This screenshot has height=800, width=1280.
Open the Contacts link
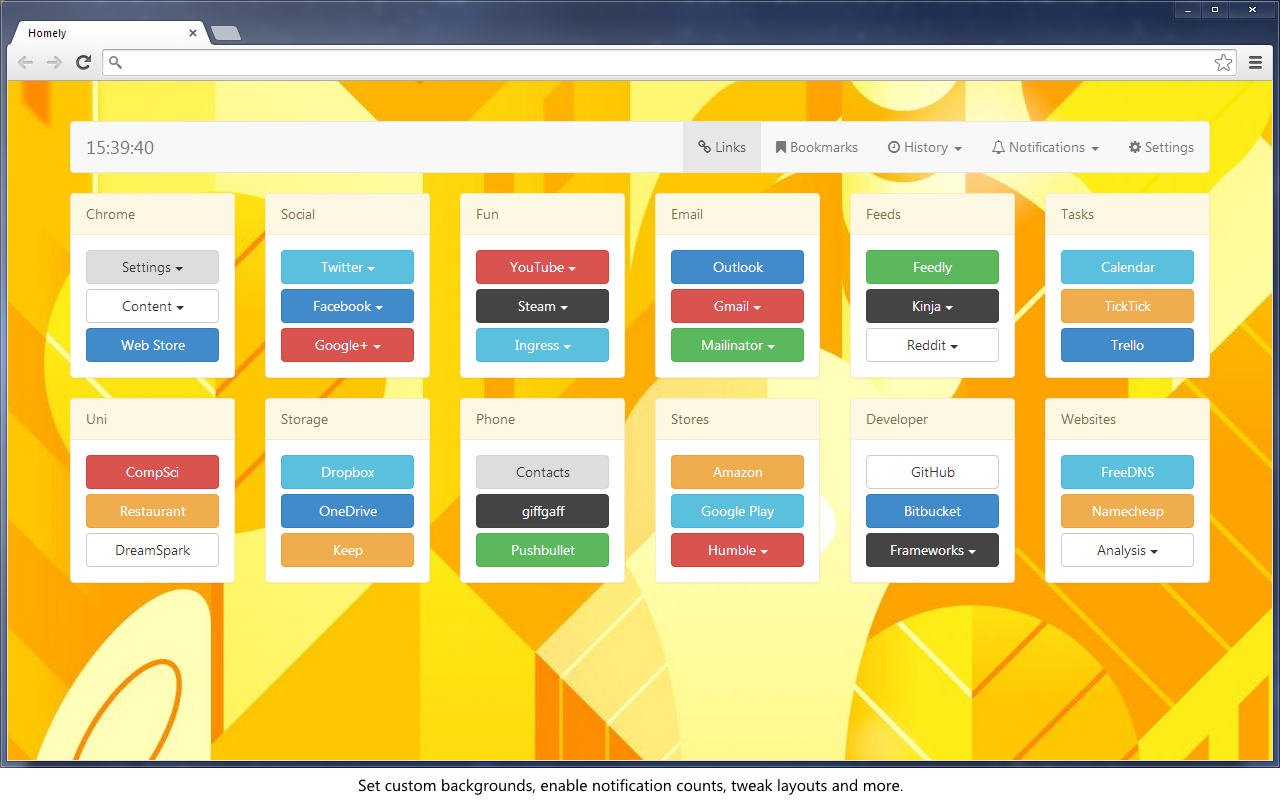pos(542,472)
